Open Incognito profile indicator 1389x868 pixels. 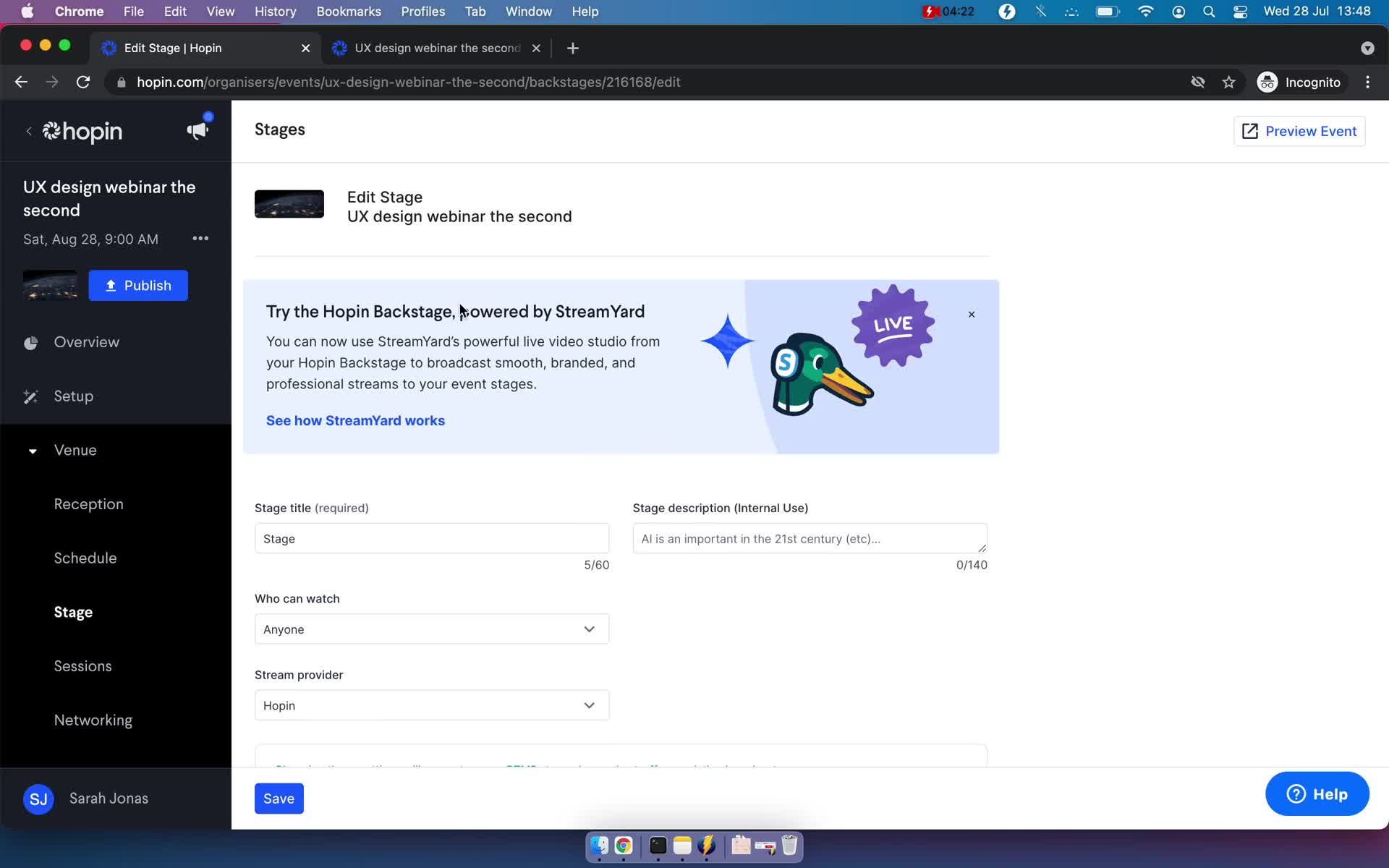(1299, 82)
